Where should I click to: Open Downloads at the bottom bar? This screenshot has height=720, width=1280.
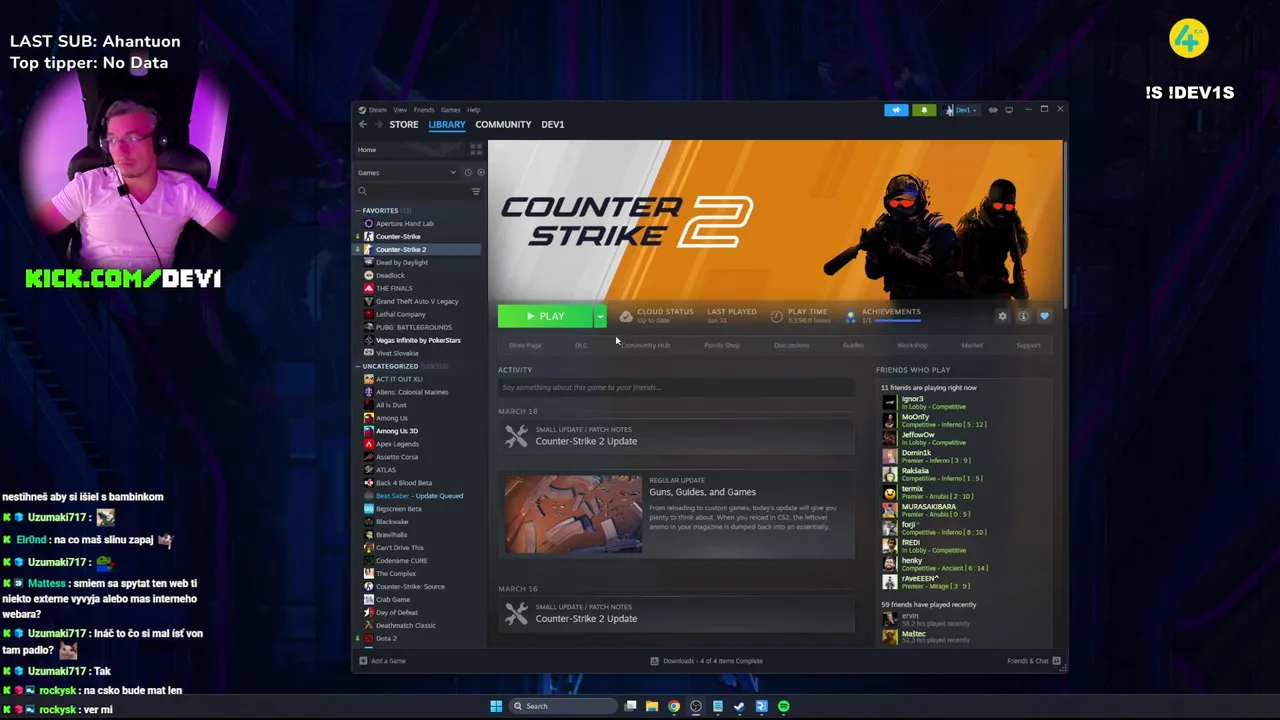pyautogui.click(x=706, y=661)
